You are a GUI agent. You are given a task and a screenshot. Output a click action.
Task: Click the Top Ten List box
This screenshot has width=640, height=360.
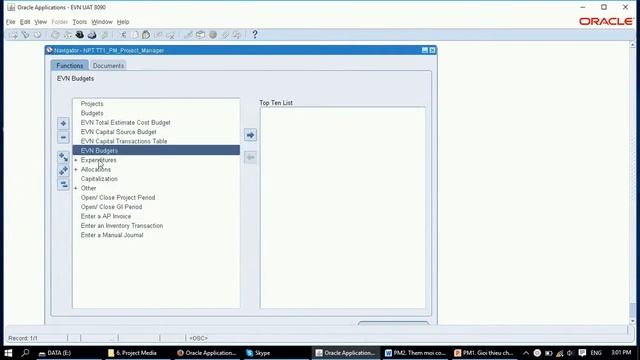click(342, 208)
